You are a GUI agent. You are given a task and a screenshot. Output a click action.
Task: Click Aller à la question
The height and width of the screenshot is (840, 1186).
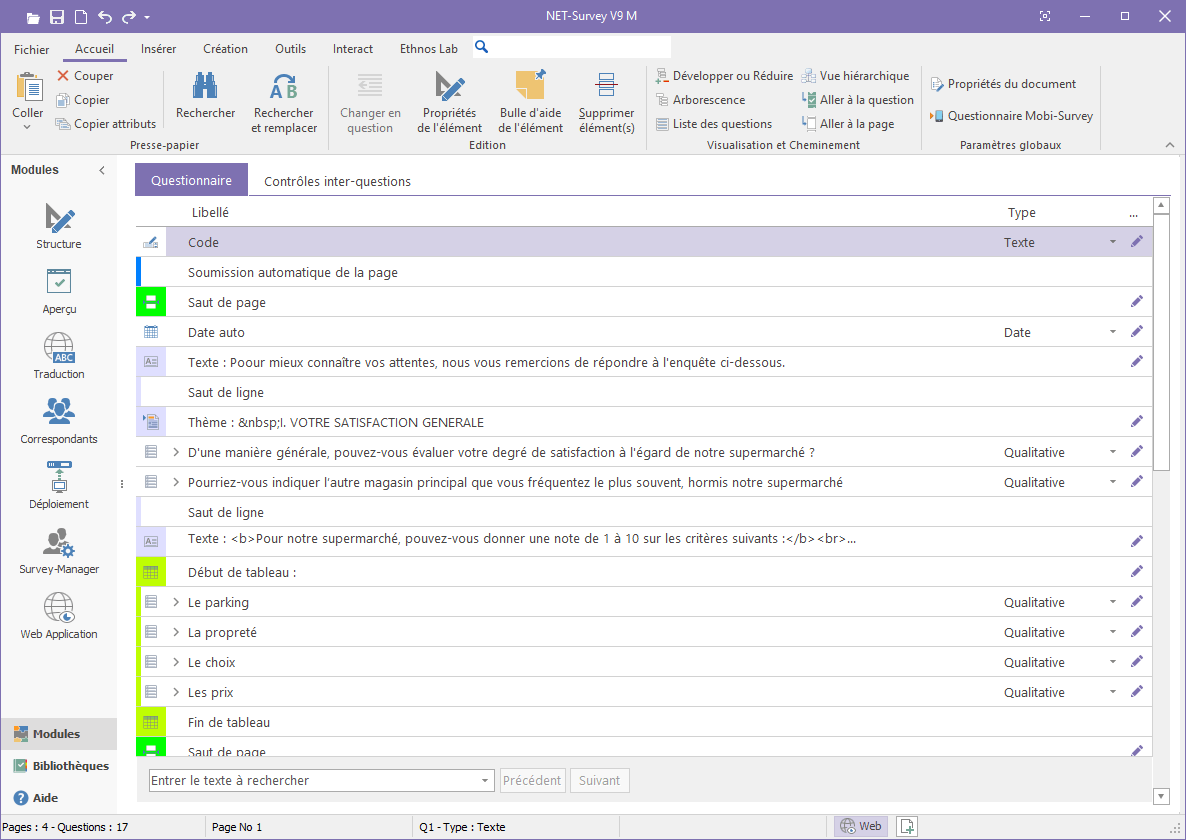(x=858, y=100)
